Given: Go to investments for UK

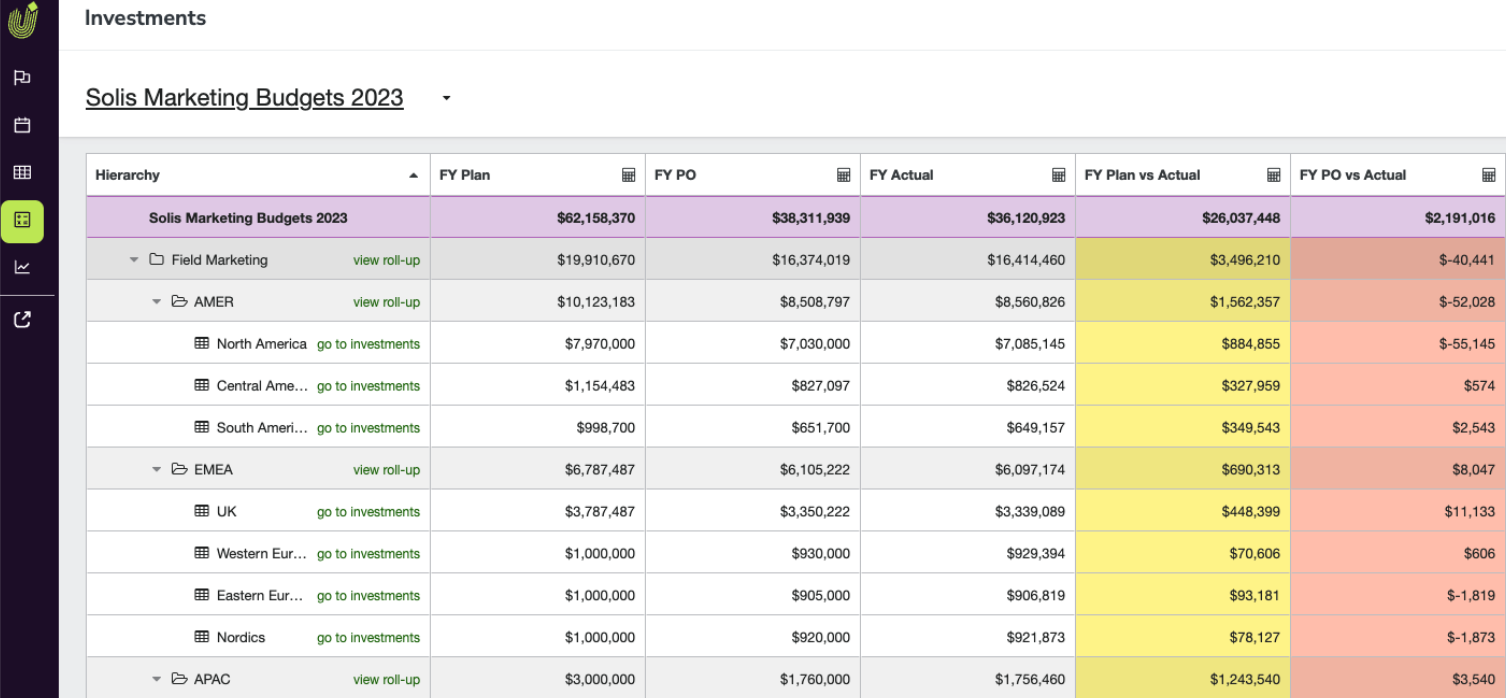Looking at the screenshot, I should 368,512.
